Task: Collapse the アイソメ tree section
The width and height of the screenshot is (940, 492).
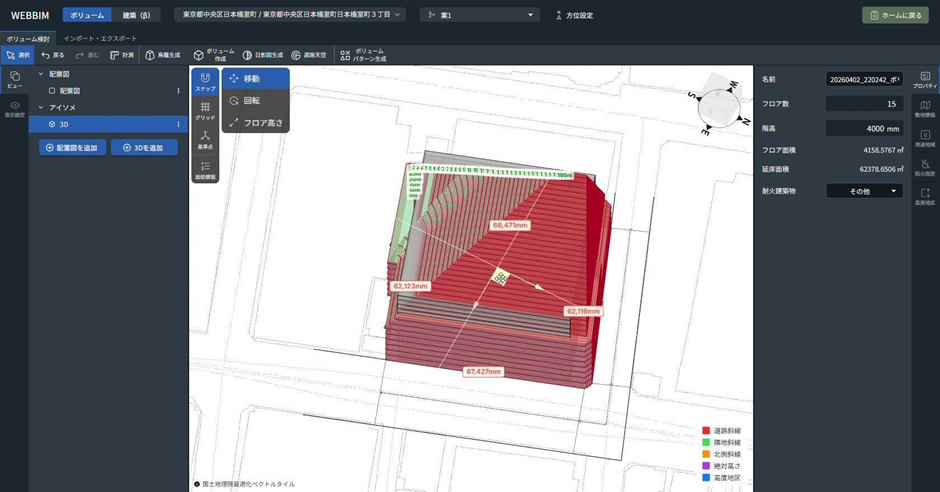Action: 41,107
